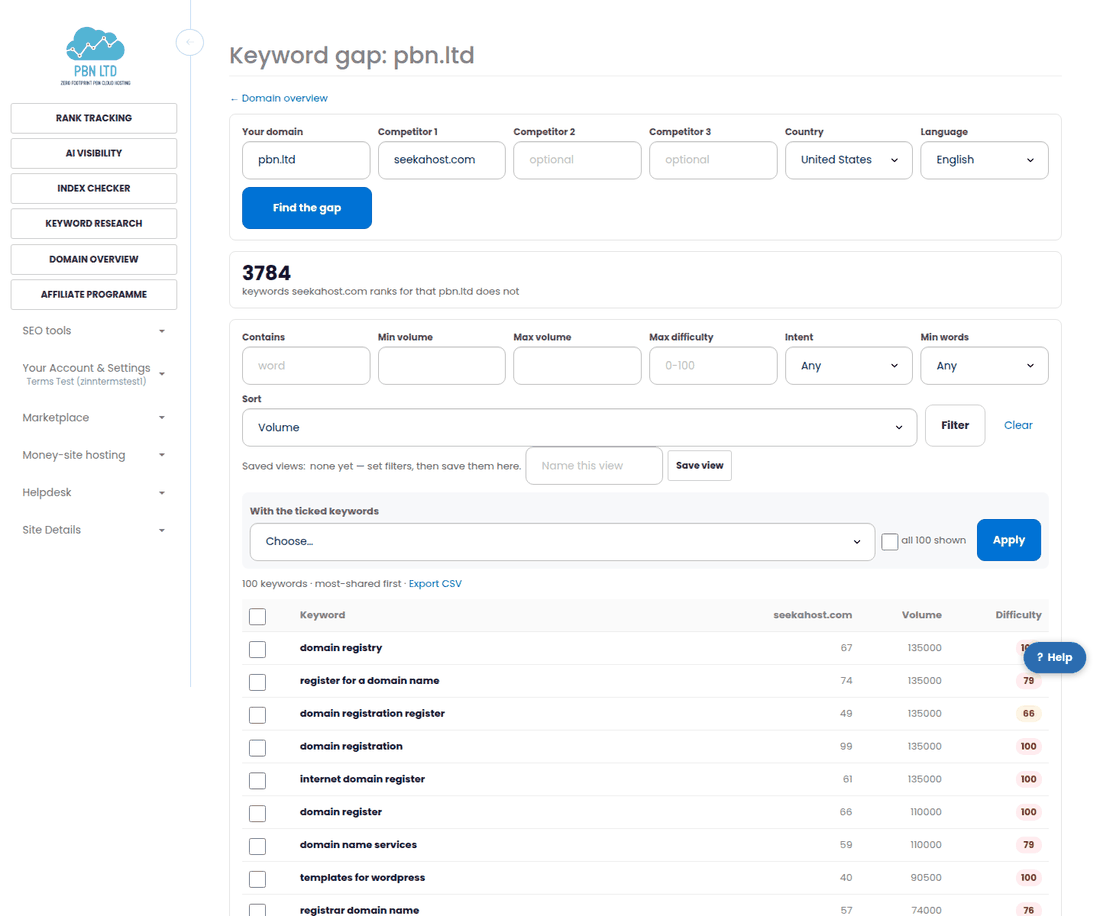The image size is (1100, 916).
Task: Open the Language dropdown
Action: click(x=984, y=160)
